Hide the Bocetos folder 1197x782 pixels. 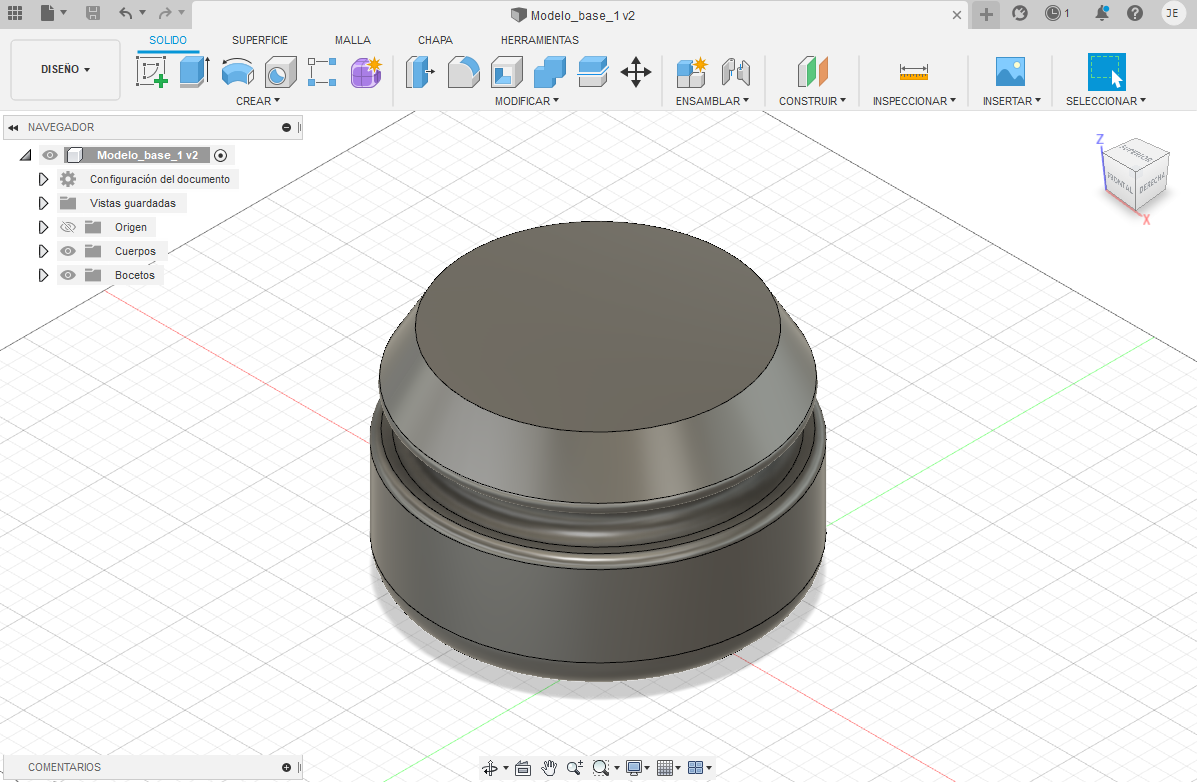pyautogui.click(x=68, y=275)
